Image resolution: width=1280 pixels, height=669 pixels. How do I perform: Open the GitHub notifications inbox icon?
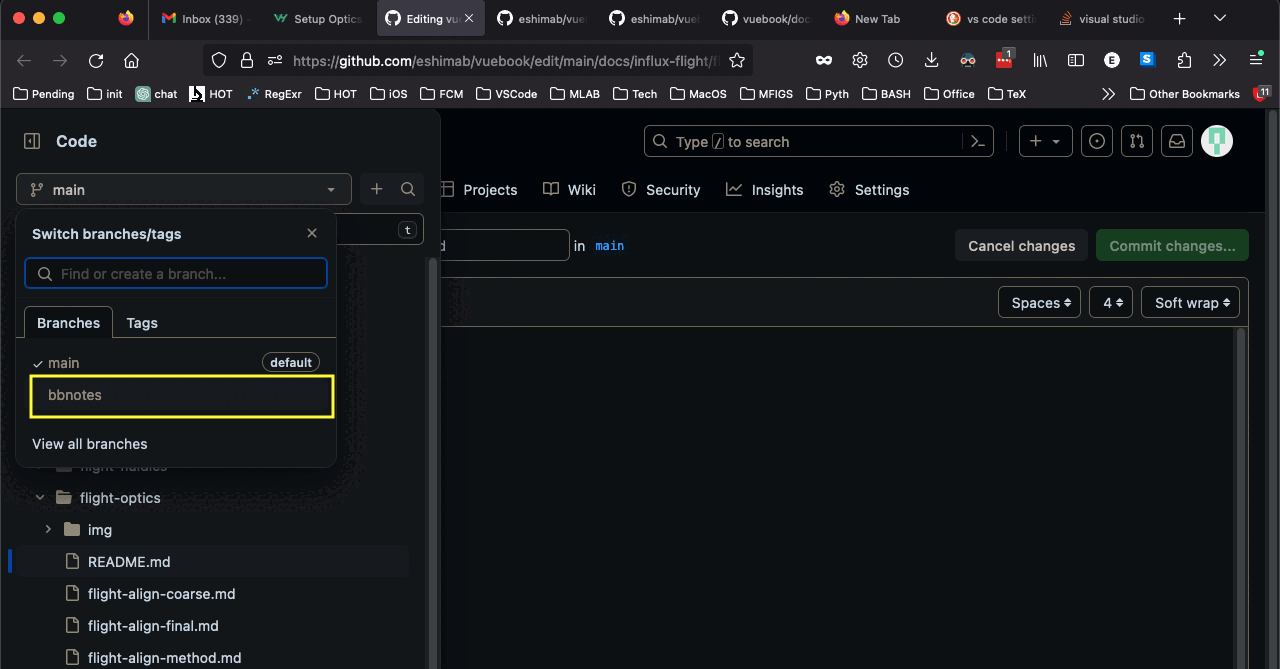coord(1177,142)
